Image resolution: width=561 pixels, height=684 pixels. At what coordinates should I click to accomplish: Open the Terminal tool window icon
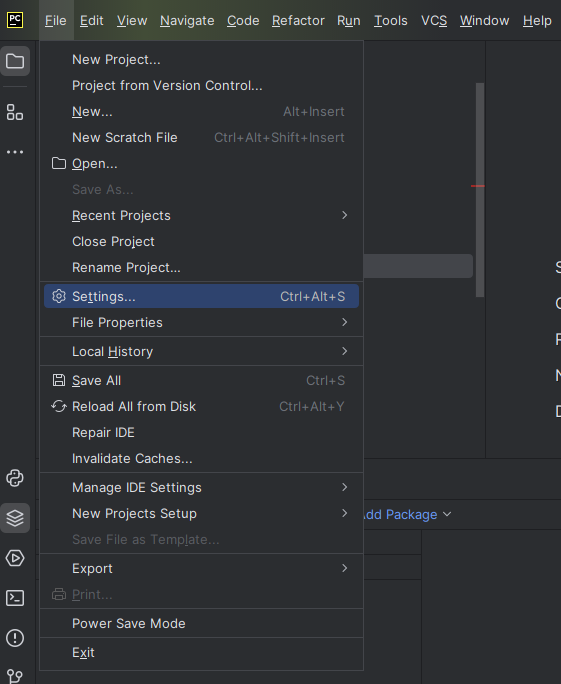(x=15, y=598)
